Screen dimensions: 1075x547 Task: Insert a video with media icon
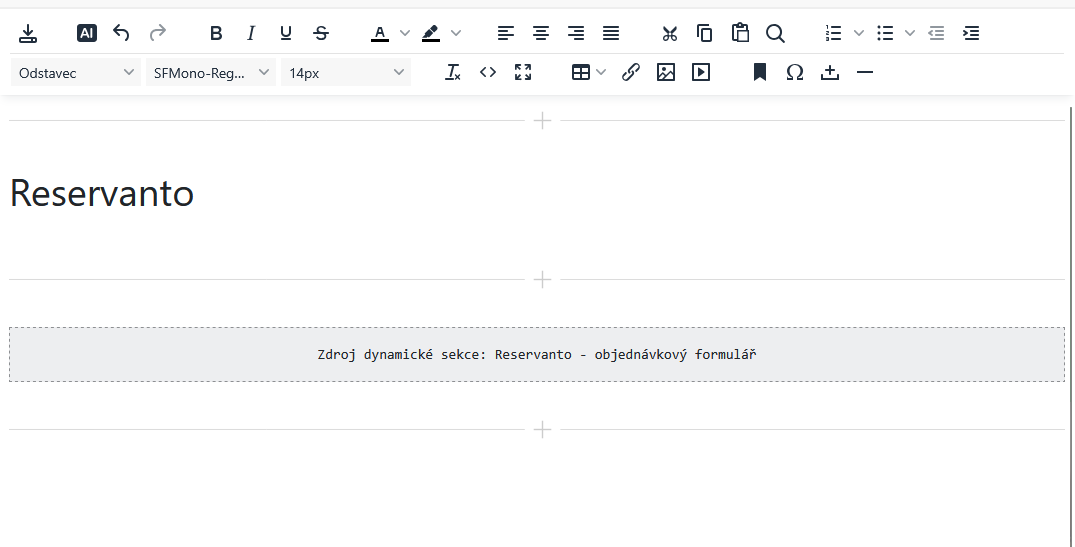click(x=701, y=72)
